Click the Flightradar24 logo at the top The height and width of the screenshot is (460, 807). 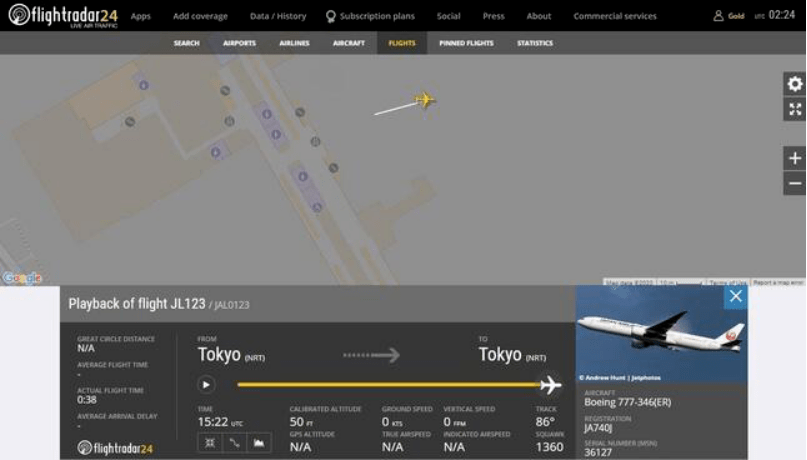pos(63,15)
